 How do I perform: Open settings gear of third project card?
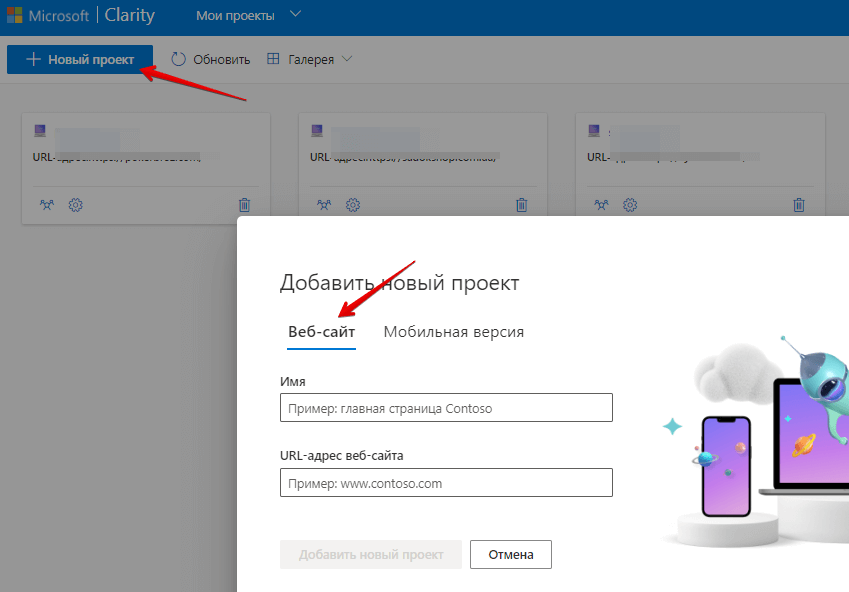point(630,205)
